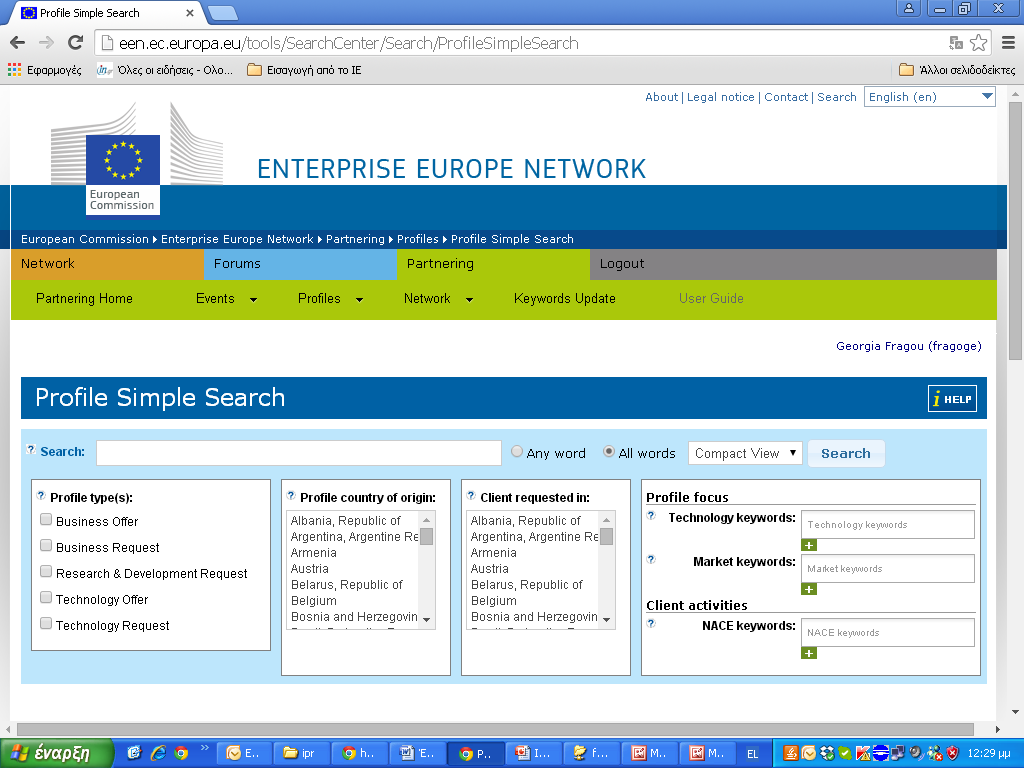Open the Compact View dropdown
The height and width of the screenshot is (768, 1024).
click(x=745, y=453)
